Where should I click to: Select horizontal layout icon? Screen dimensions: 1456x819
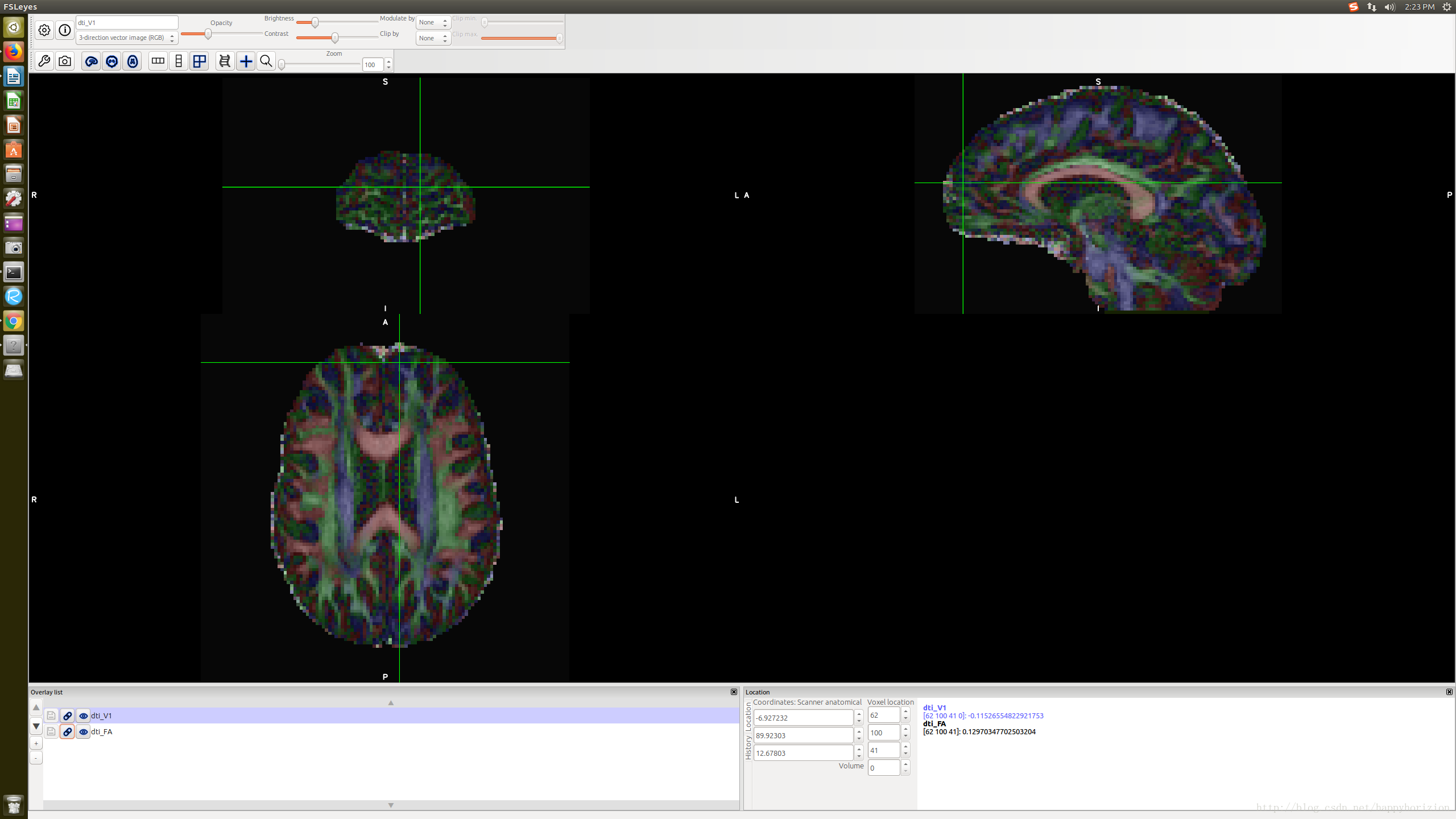[158, 61]
